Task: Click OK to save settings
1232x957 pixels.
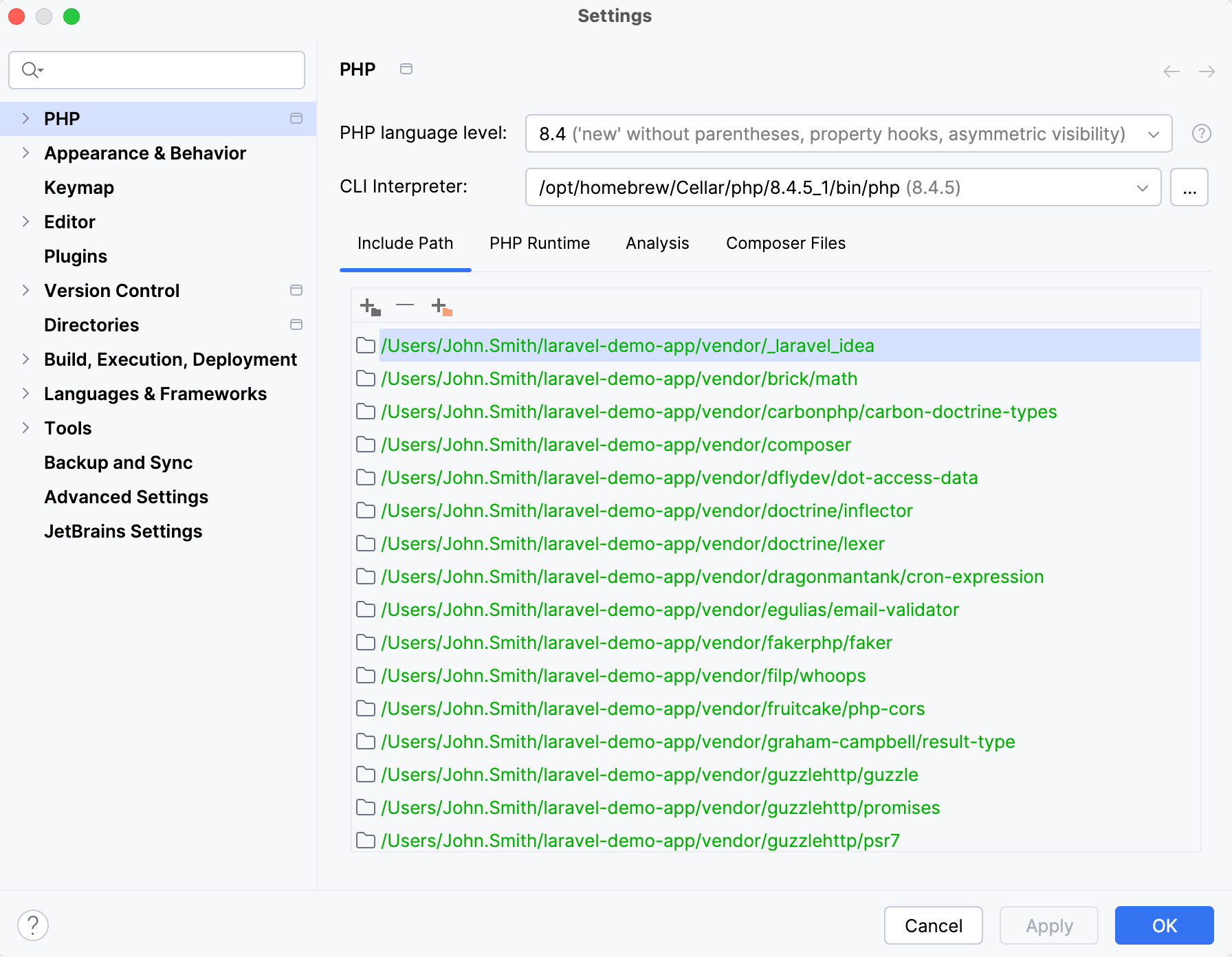Action: pos(1163,925)
